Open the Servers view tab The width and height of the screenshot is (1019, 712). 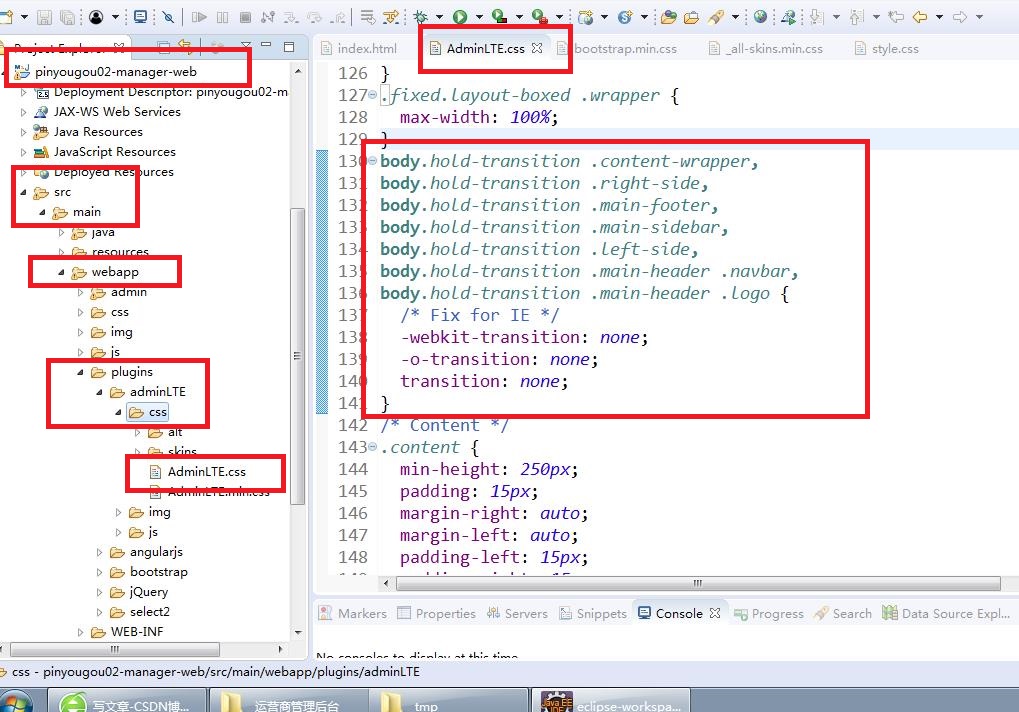(517, 613)
